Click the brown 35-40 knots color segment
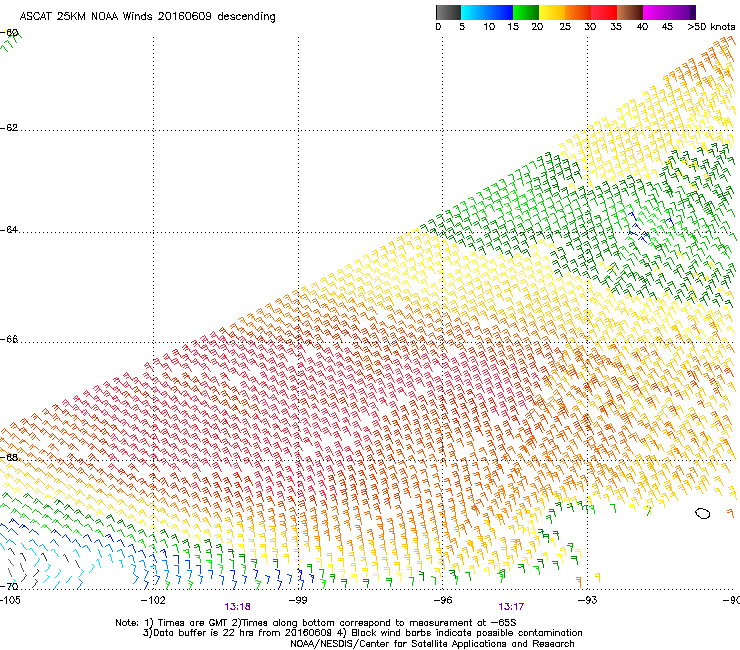This screenshot has height=650, width=740. point(630,12)
